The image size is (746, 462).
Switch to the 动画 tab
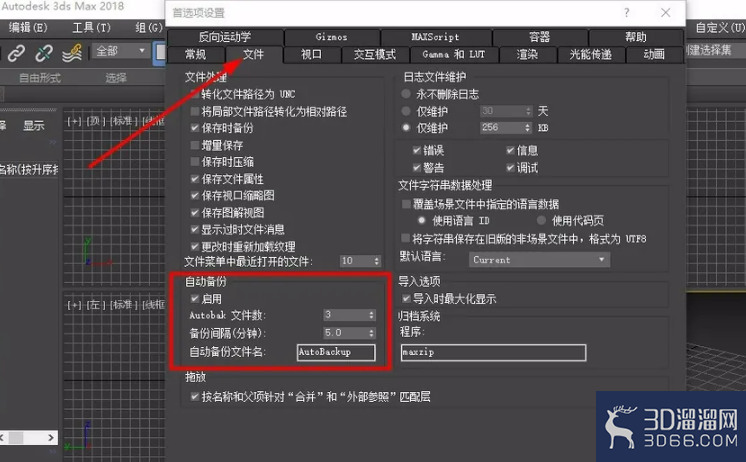pos(654,55)
